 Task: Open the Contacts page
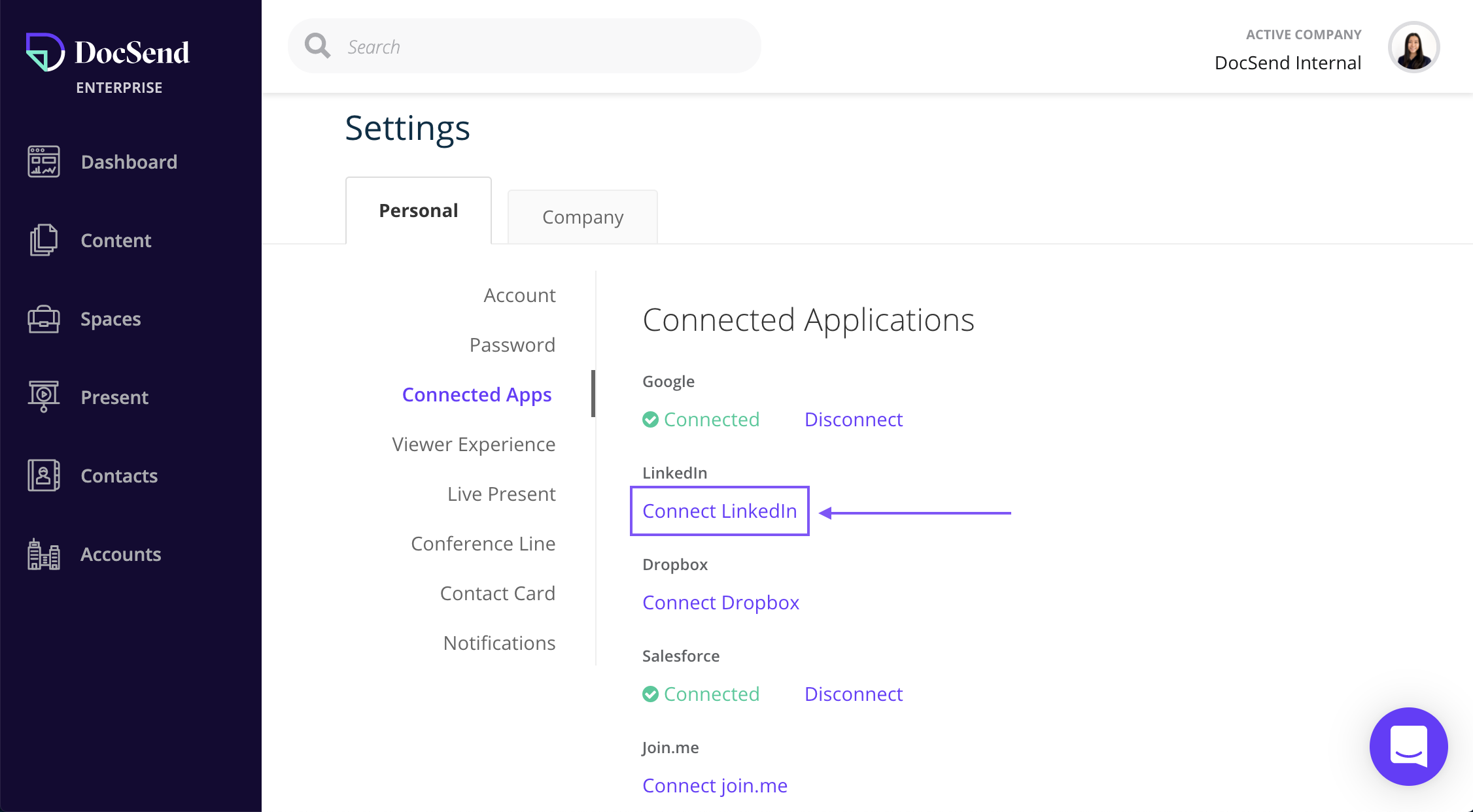pos(120,475)
